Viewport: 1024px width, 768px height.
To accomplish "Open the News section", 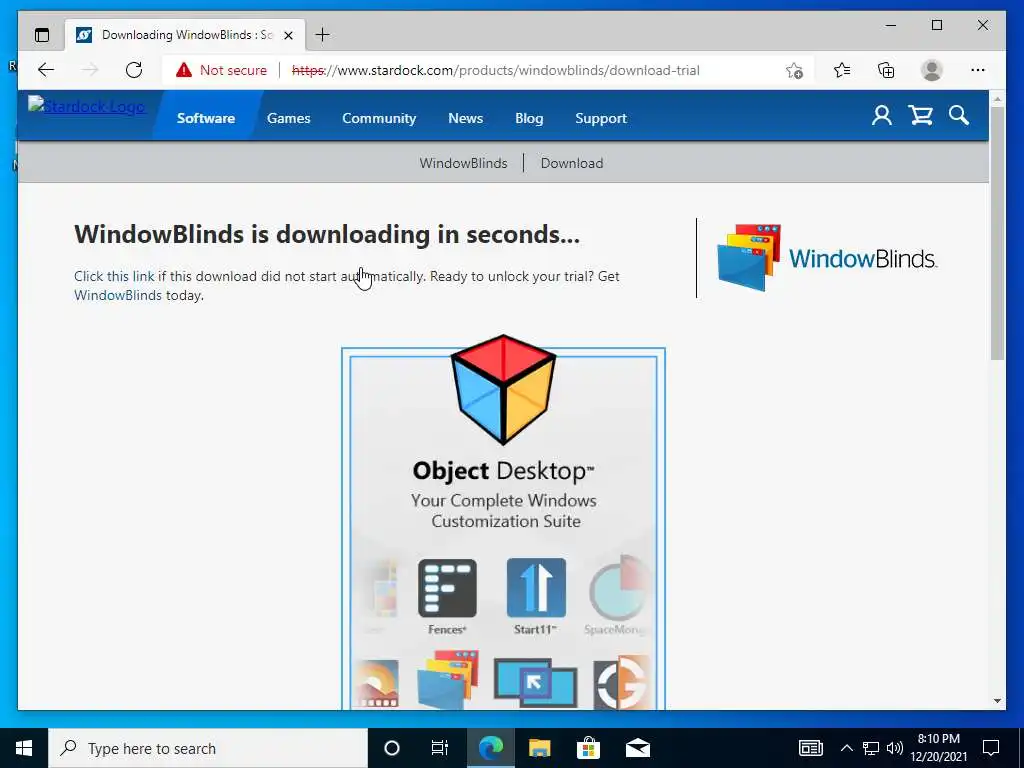I will click(x=466, y=118).
